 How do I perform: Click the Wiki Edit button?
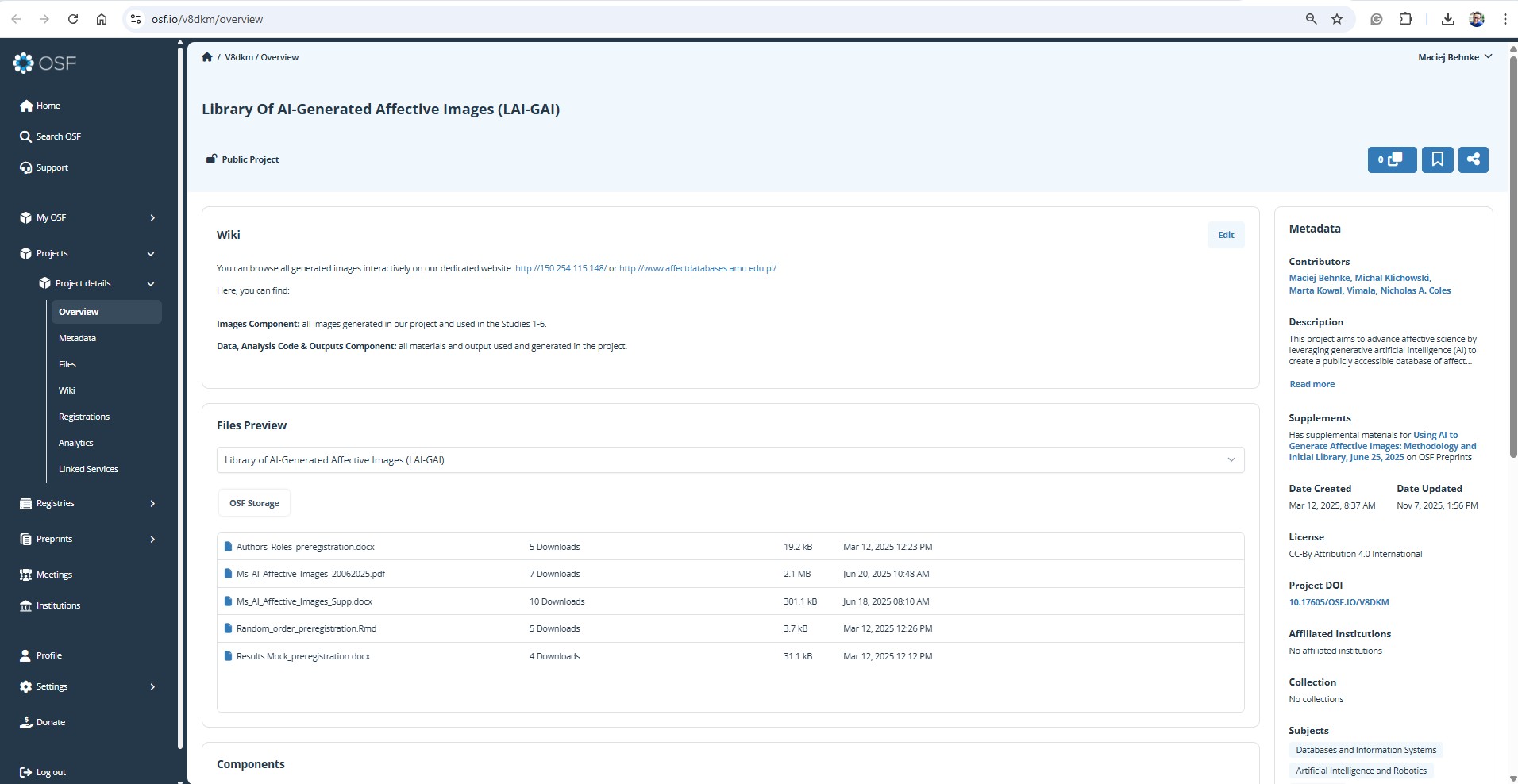[1225, 235]
